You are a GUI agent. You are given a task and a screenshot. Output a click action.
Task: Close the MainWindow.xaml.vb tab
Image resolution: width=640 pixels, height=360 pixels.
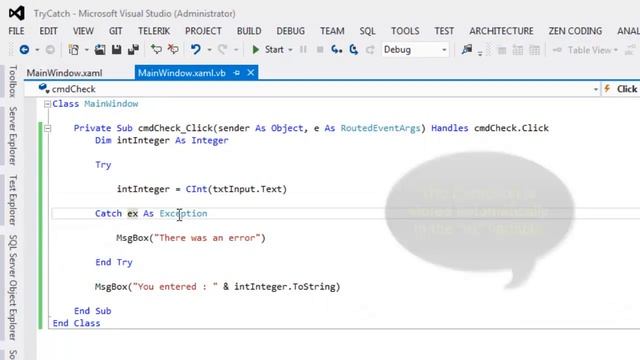click(251, 73)
